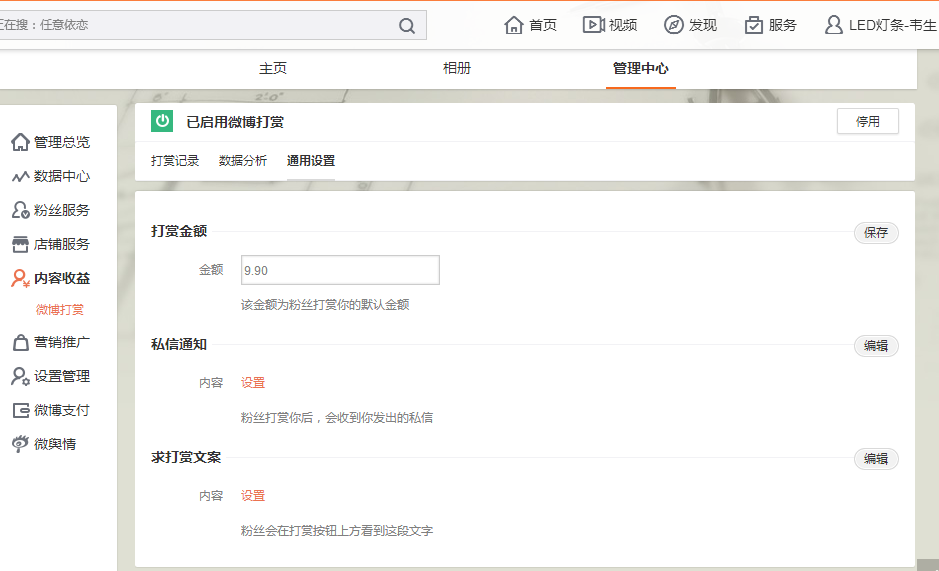Open the 打赏记录 tab

(175, 160)
